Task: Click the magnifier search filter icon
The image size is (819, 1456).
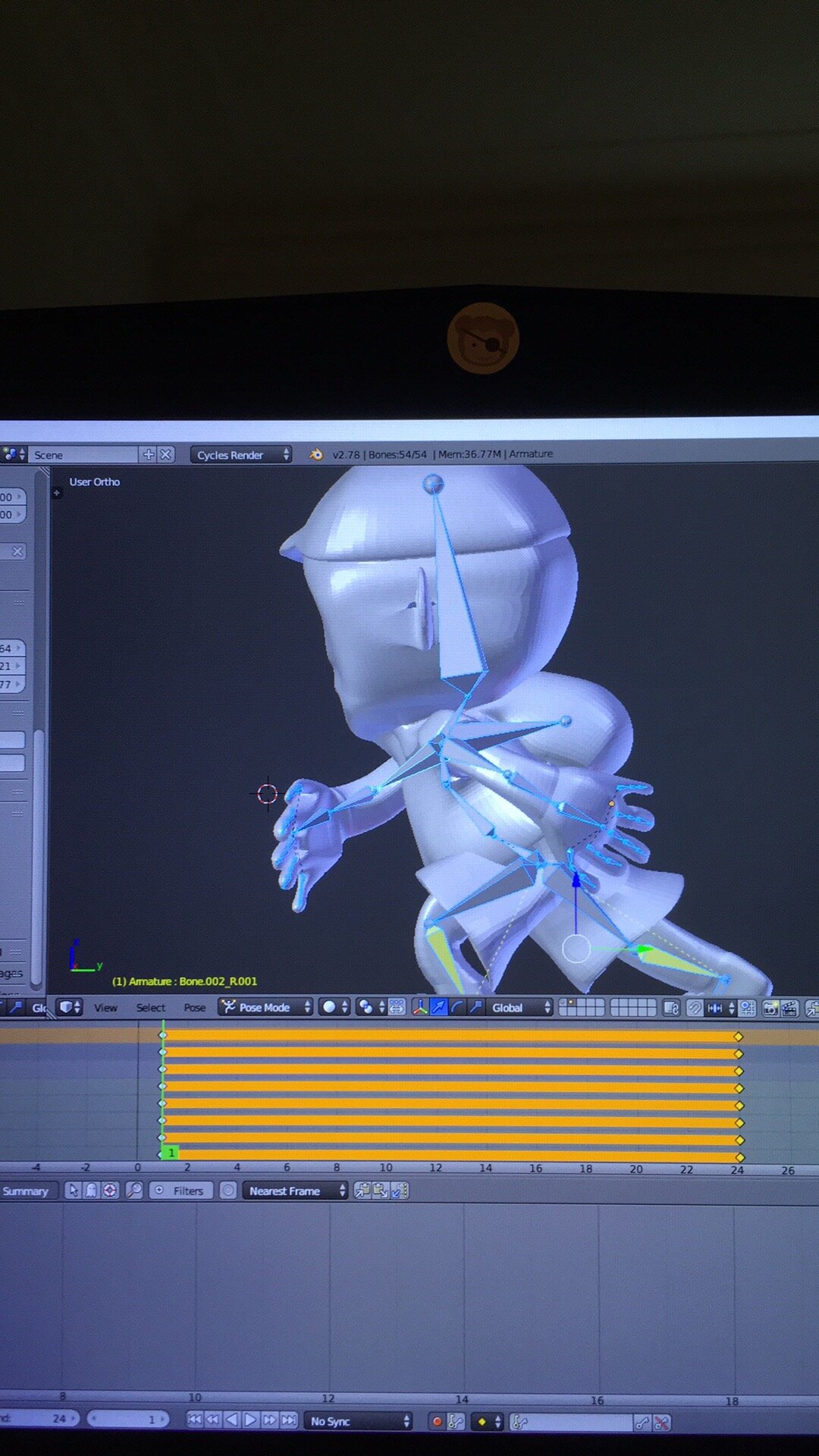Action: point(133,1191)
